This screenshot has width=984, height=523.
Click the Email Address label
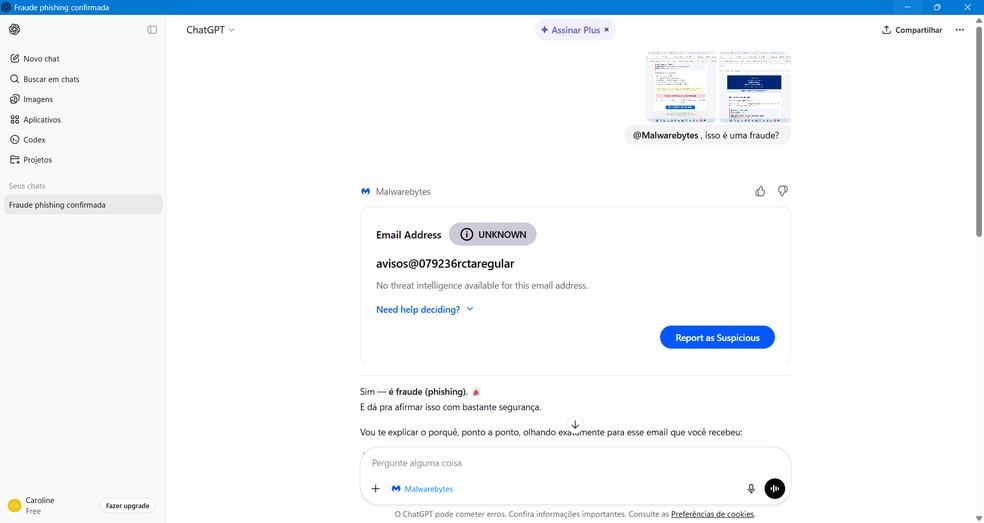[x=409, y=235]
